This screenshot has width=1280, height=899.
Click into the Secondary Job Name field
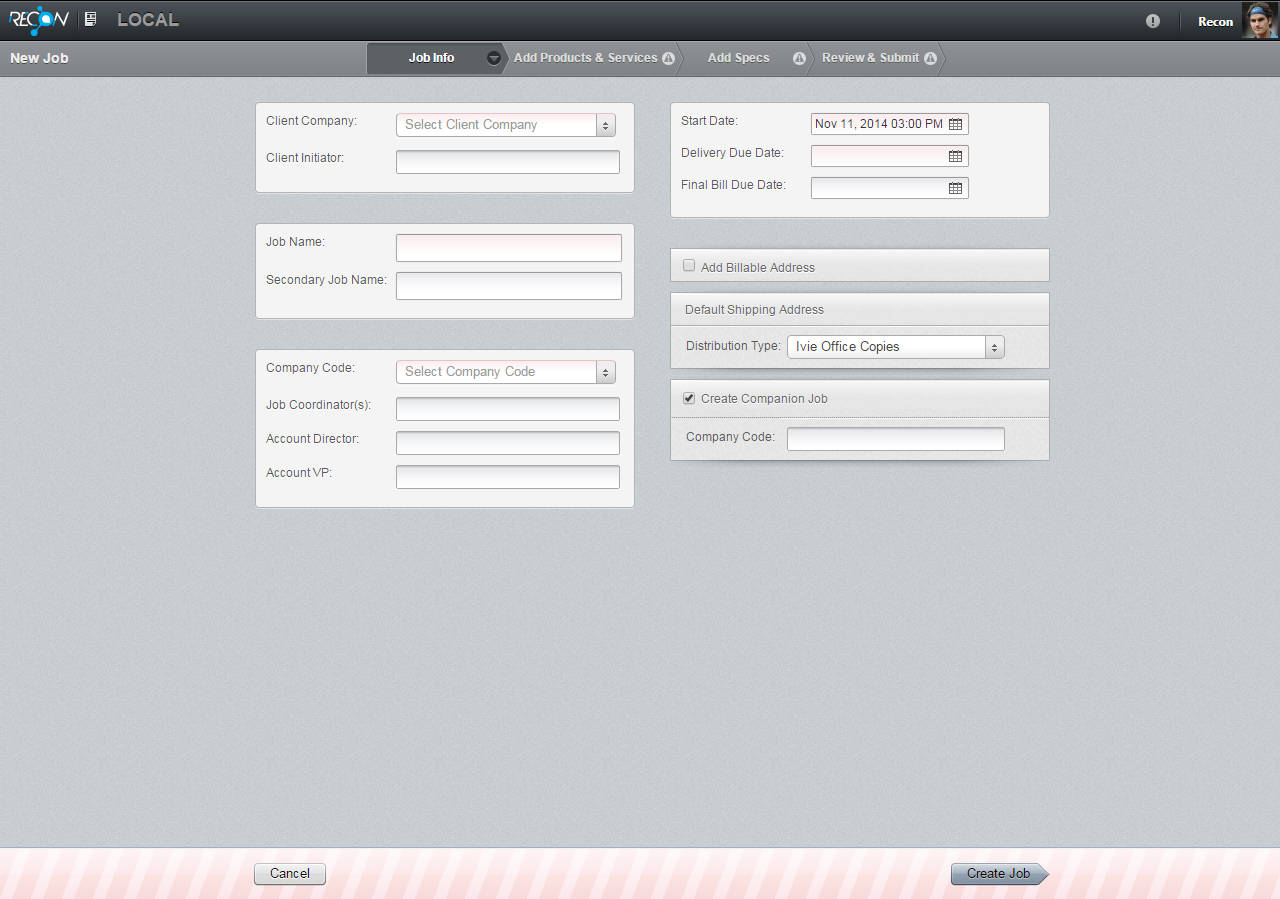(x=509, y=286)
